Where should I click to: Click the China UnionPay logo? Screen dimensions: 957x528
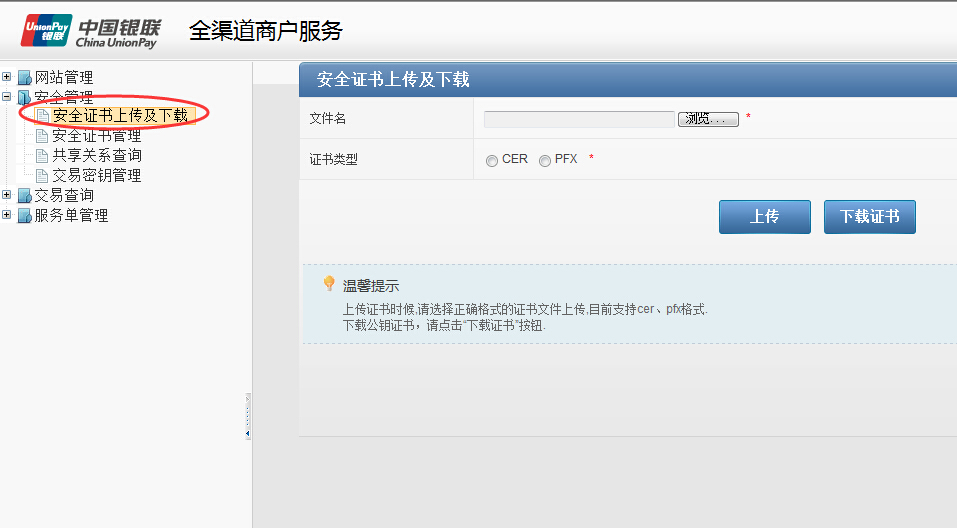click(x=90, y=31)
